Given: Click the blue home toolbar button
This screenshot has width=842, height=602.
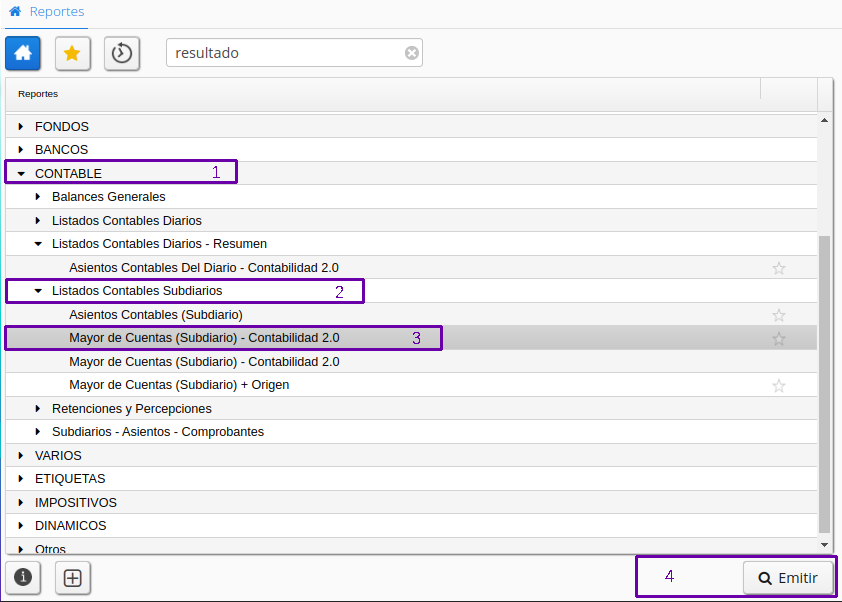Looking at the screenshot, I should click(23, 53).
